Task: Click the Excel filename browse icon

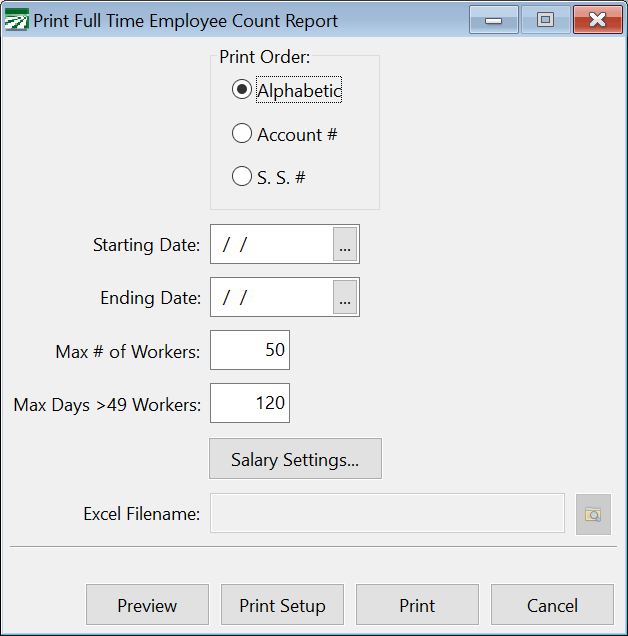Action: (593, 514)
